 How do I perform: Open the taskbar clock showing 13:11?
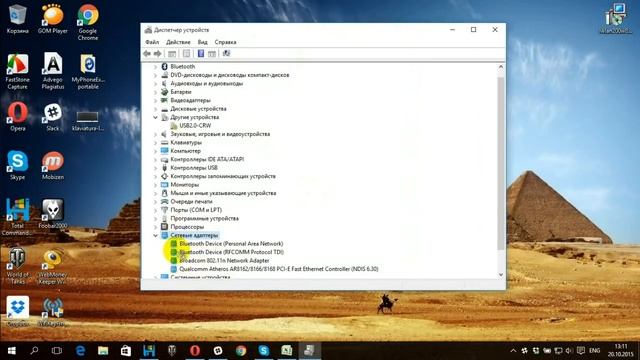pyautogui.click(x=621, y=351)
